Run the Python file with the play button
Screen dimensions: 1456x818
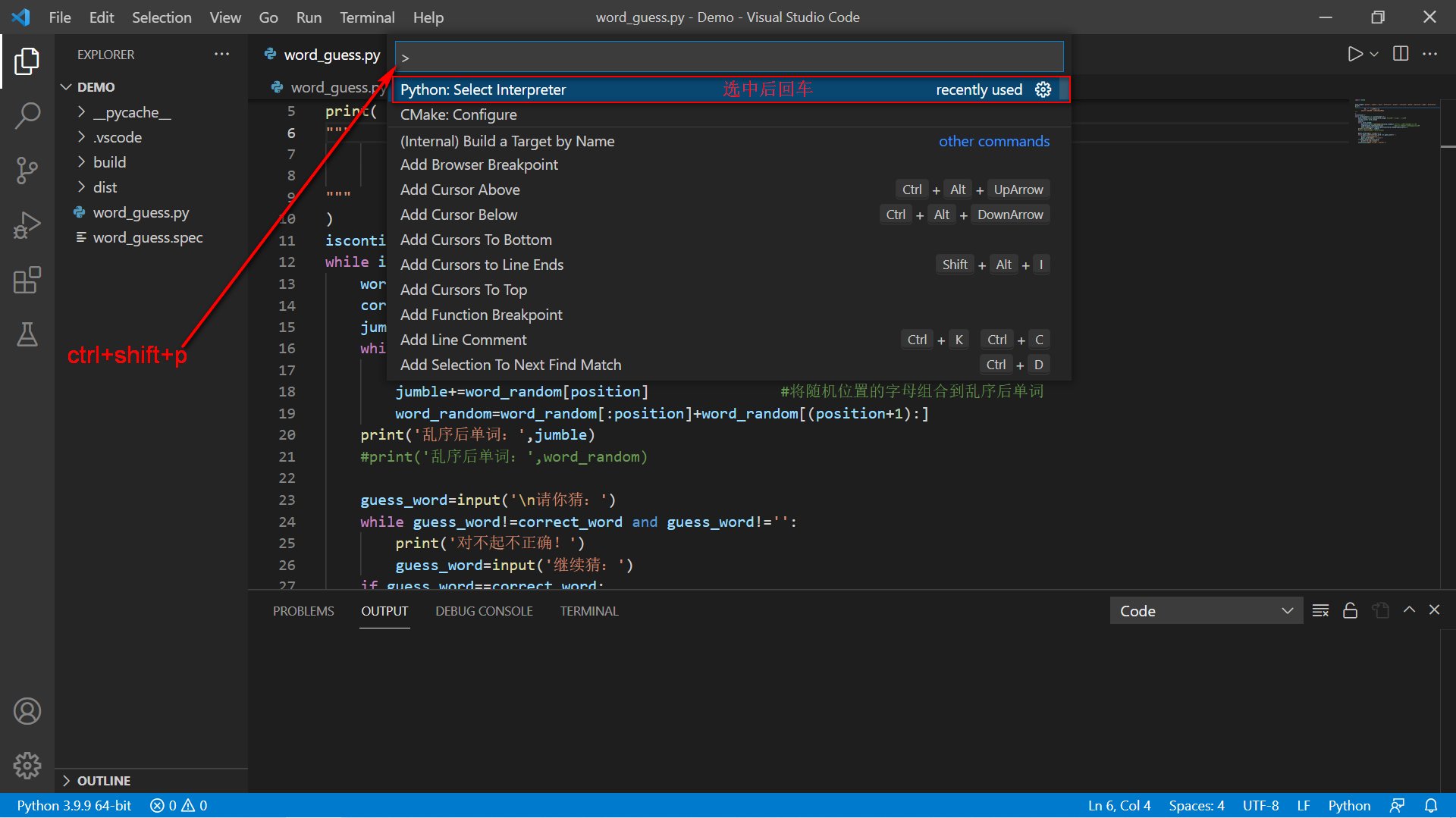pos(1355,54)
